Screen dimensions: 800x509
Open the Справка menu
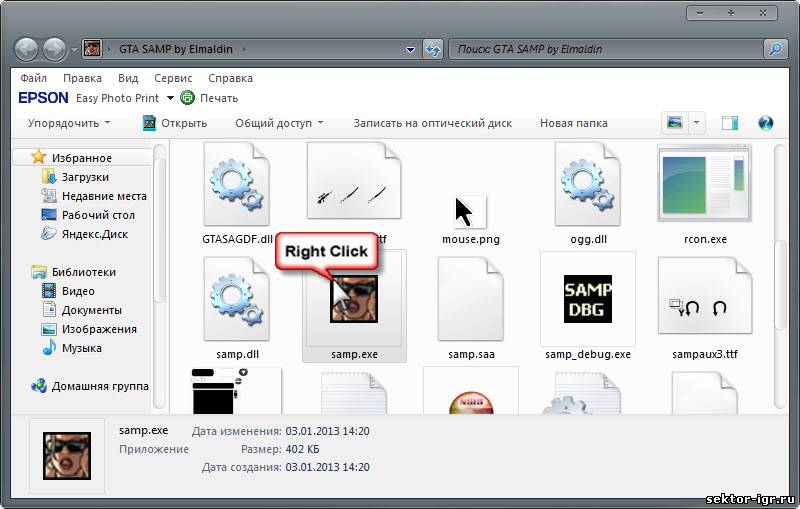230,78
